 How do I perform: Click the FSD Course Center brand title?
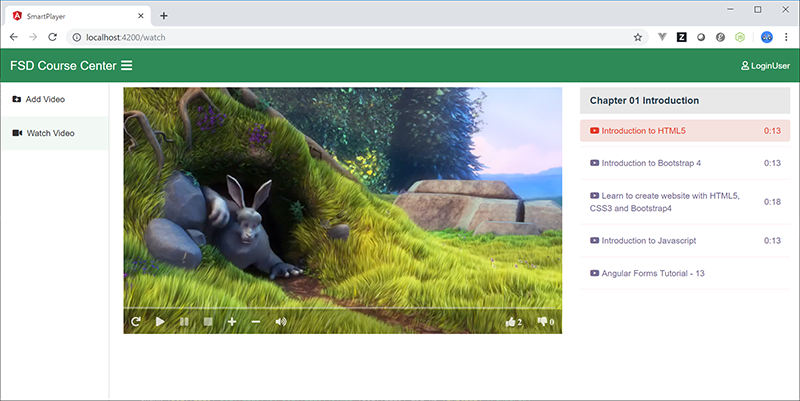(x=63, y=66)
